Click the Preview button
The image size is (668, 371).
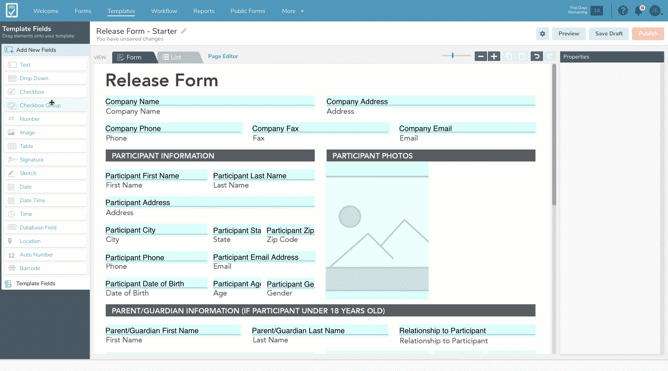569,34
